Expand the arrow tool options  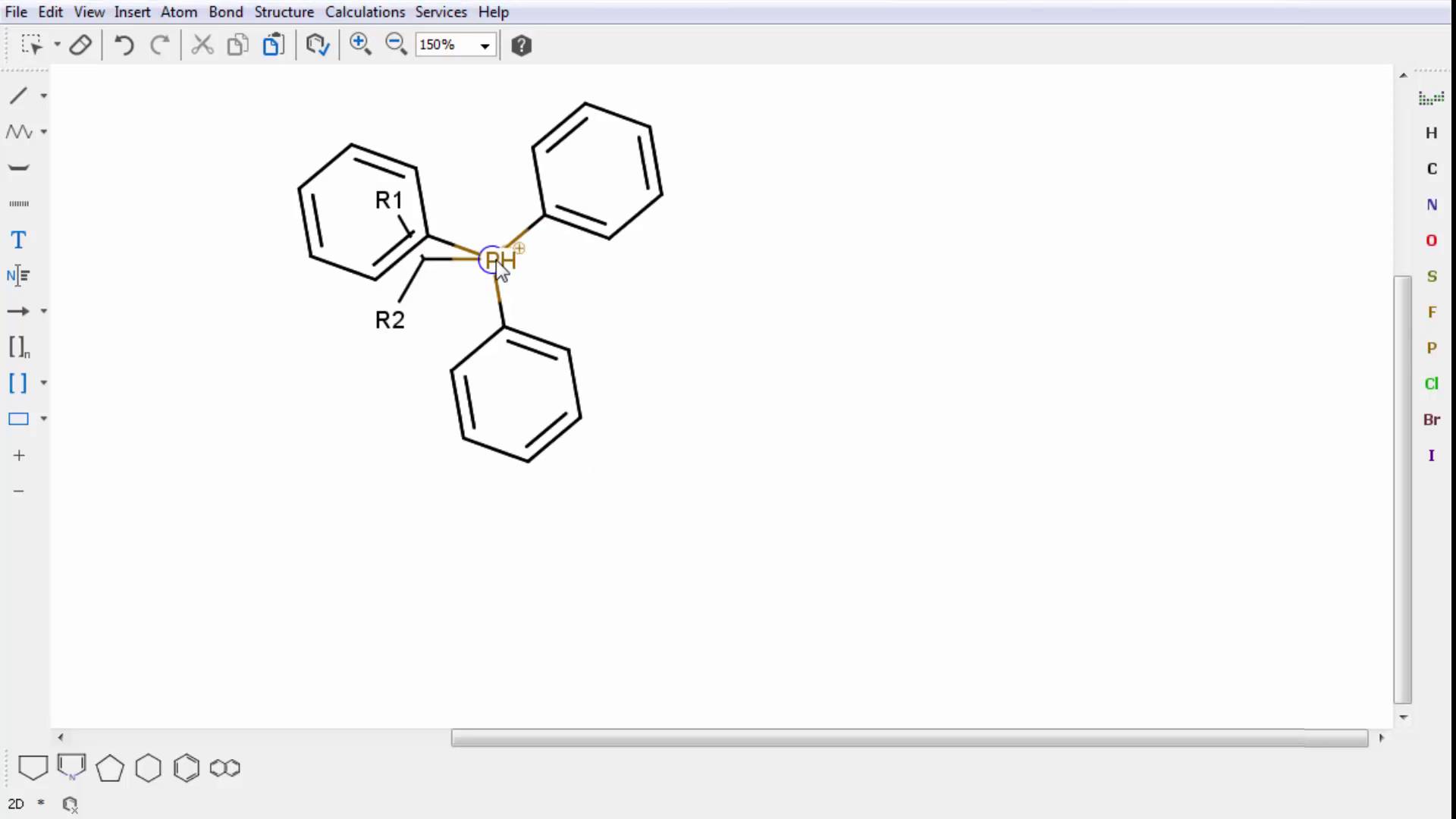[x=43, y=311]
